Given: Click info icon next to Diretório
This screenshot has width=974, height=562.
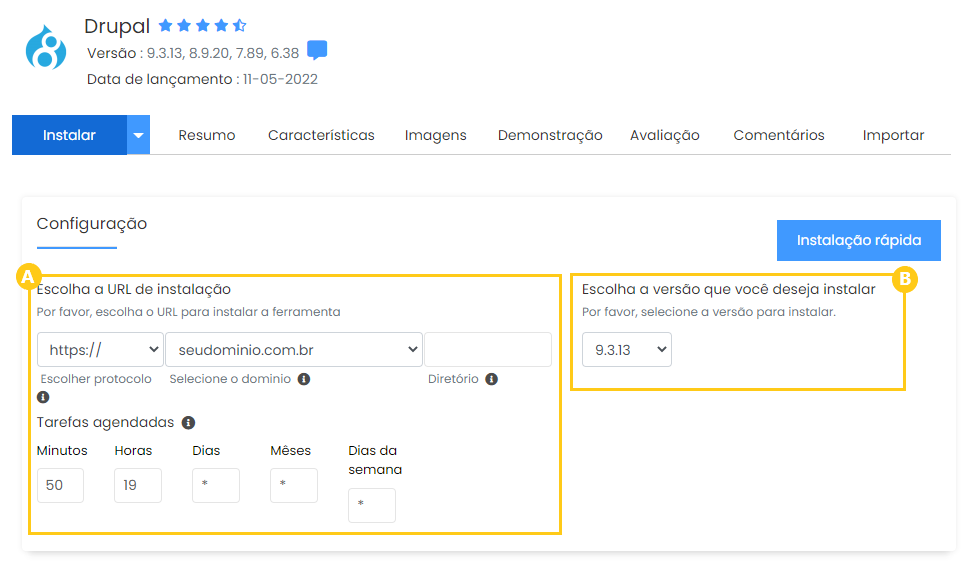Looking at the screenshot, I should click(x=491, y=379).
